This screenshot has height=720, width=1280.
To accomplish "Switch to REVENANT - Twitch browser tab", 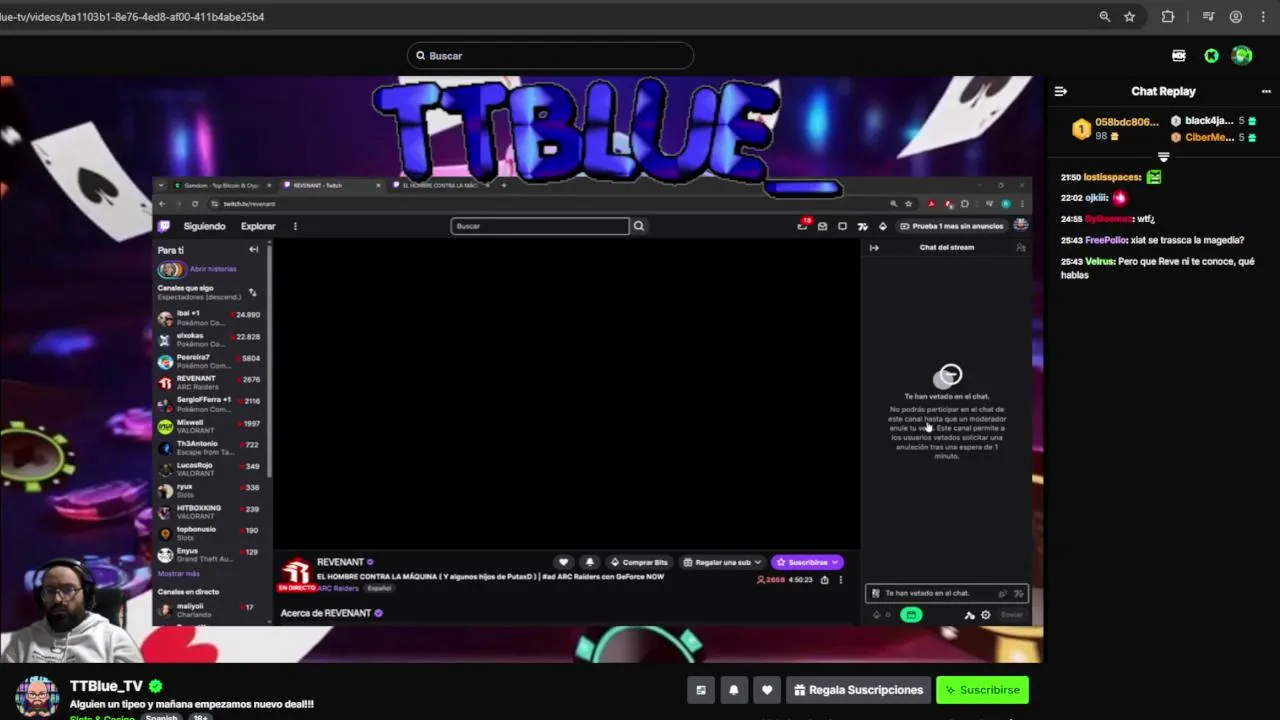I will [x=330, y=185].
